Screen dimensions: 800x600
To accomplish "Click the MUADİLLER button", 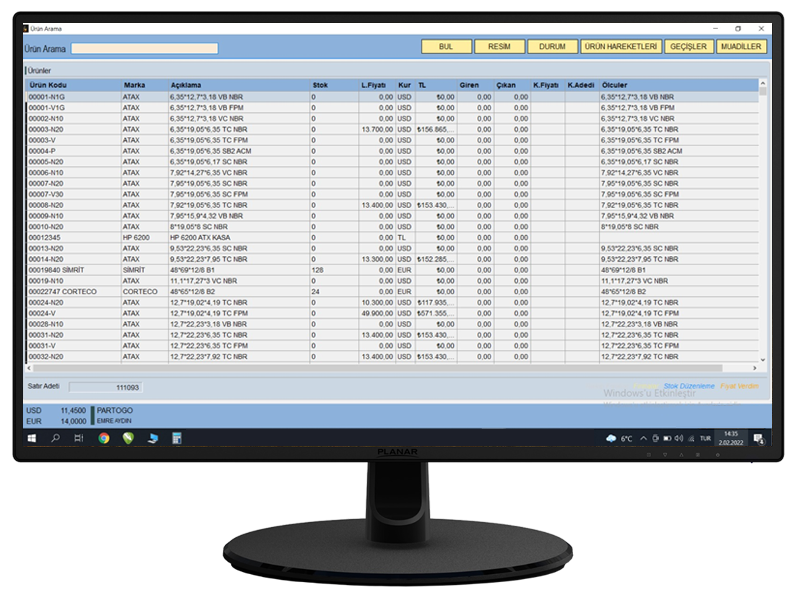I will click(741, 46).
